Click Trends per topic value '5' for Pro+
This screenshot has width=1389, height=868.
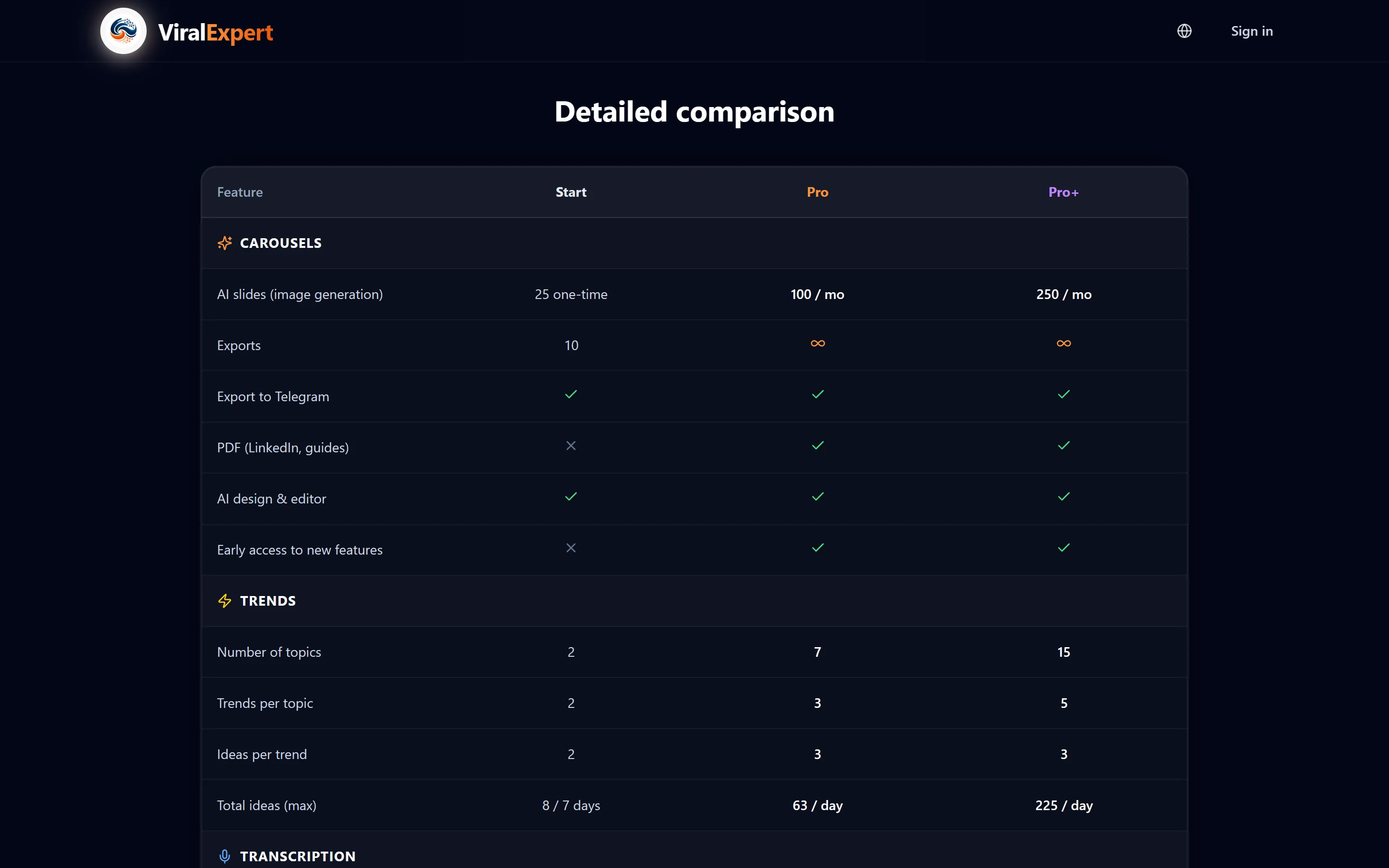pos(1063,703)
